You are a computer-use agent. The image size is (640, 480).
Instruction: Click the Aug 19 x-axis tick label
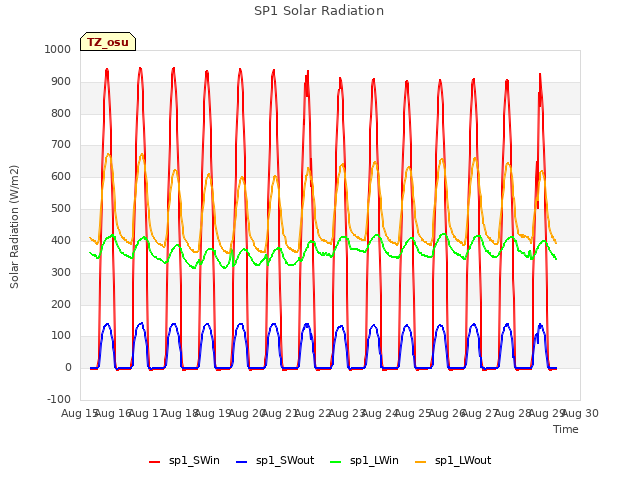point(213,413)
